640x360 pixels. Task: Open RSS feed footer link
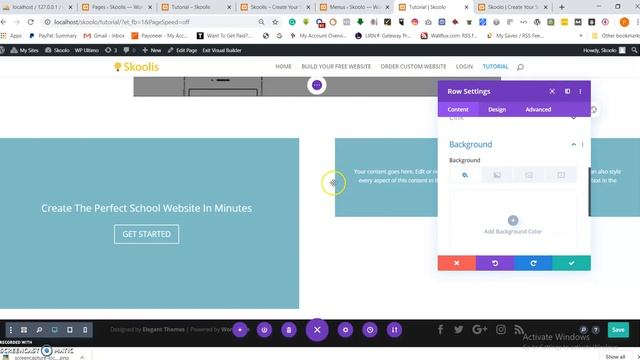[x=519, y=329]
